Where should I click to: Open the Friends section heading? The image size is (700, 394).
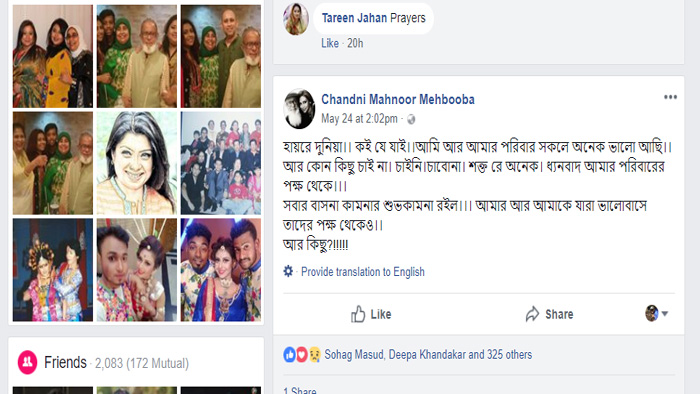tap(65, 362)
